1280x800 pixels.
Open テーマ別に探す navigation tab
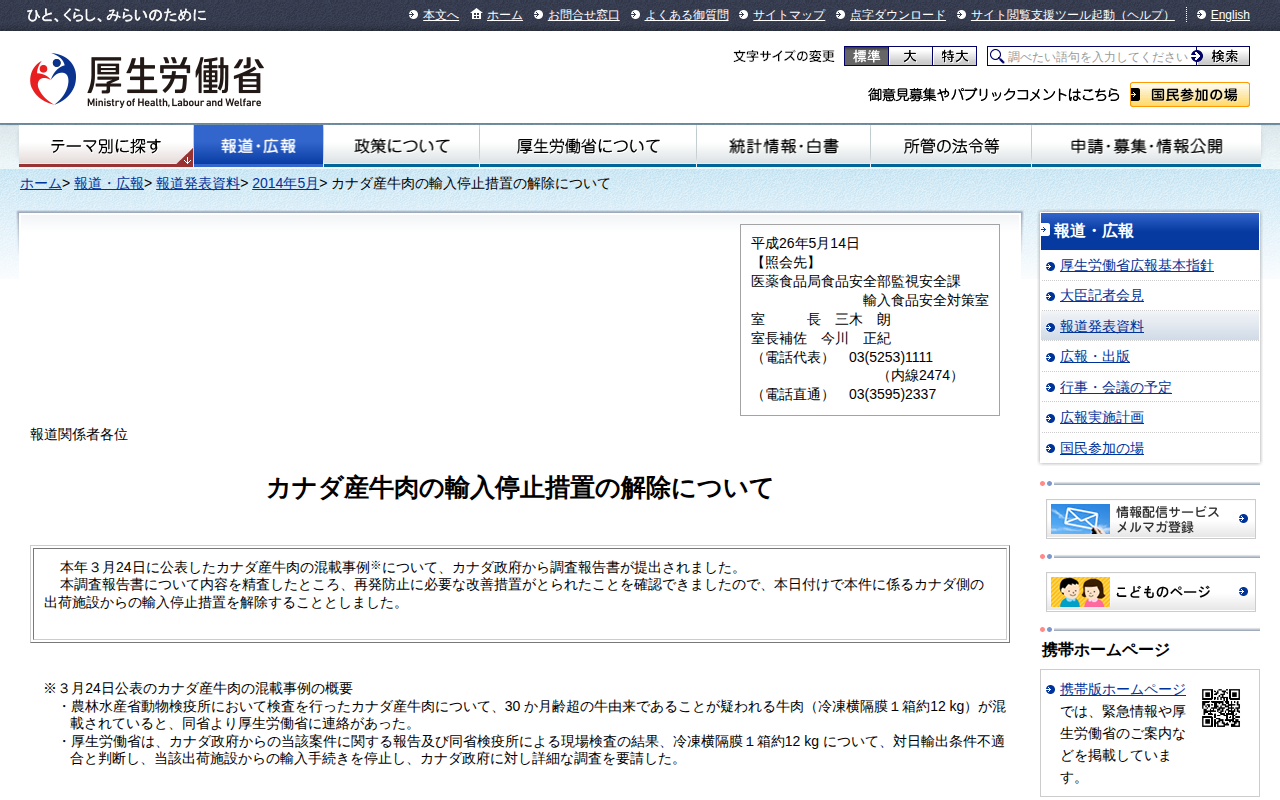tap(106, 146)
